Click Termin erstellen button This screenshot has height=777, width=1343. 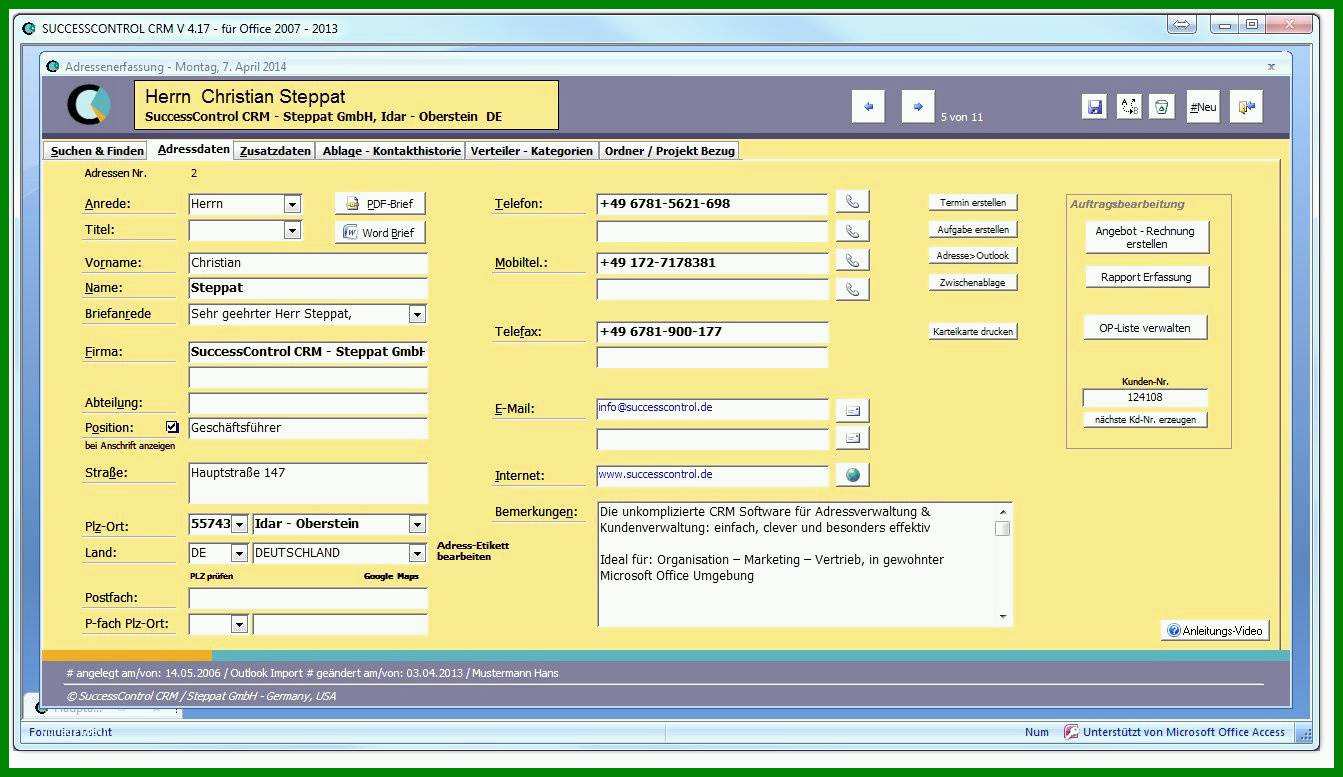click(973, 203)
